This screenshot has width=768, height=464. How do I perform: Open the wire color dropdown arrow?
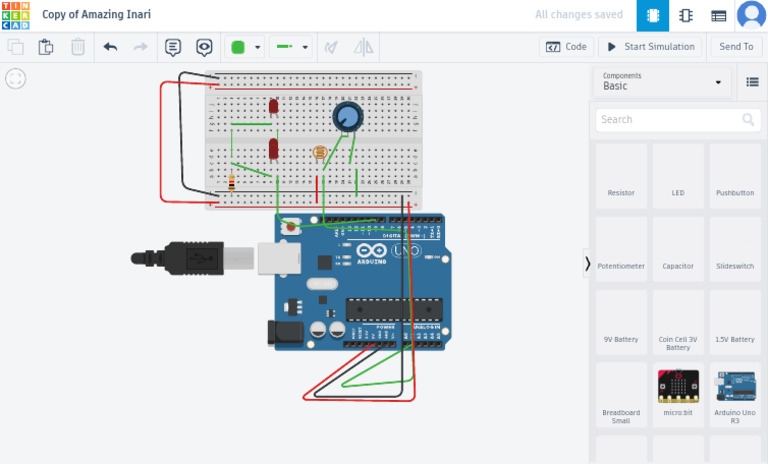pos(258,48)
